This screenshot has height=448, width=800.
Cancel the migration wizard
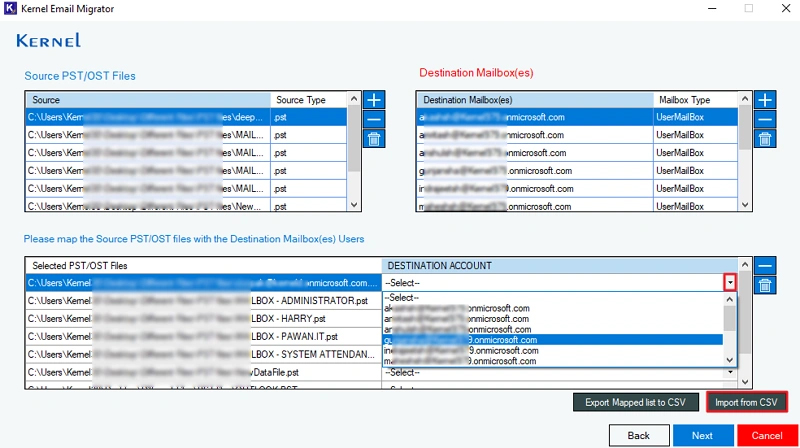[767, 435]
